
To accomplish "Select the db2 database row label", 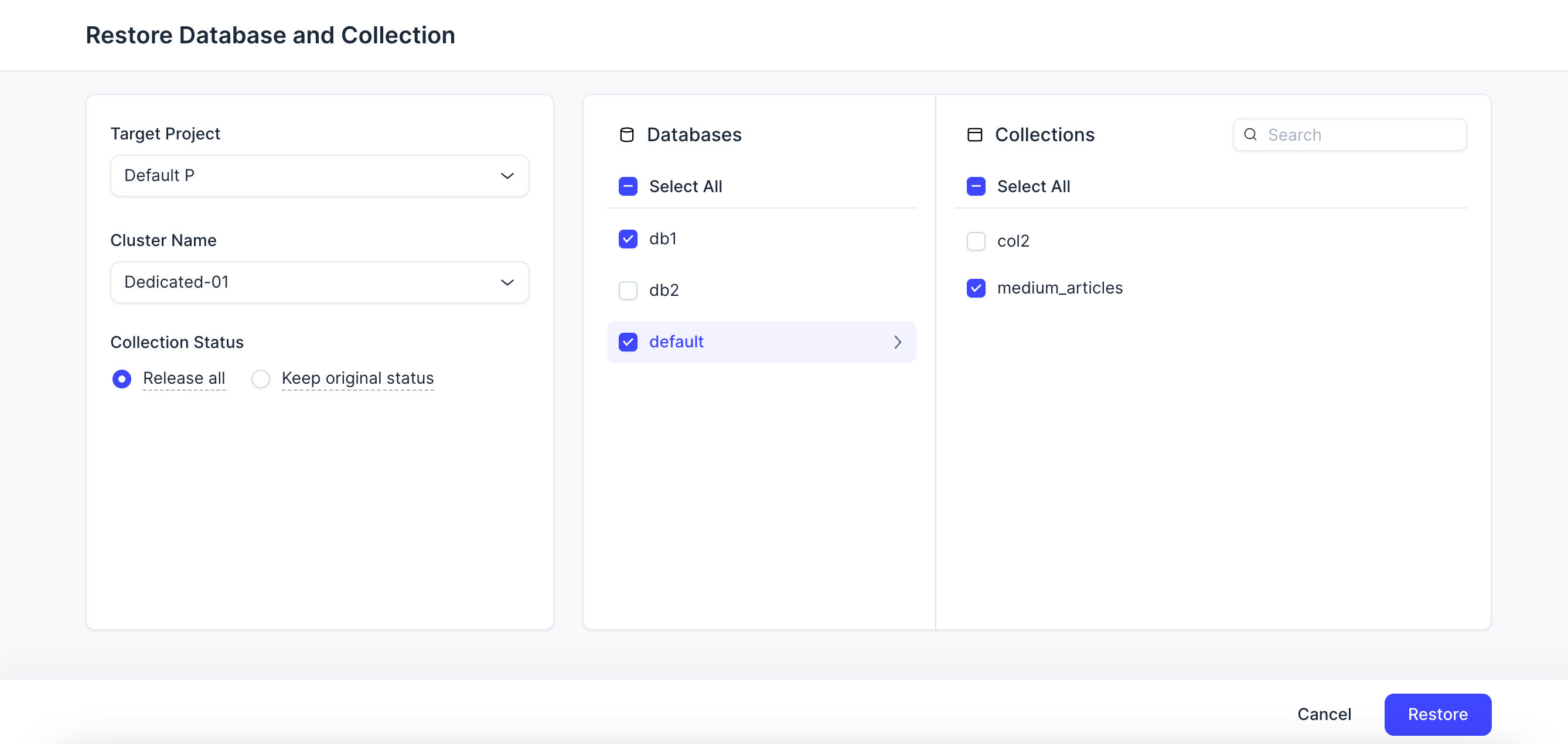I will (663, 290).
